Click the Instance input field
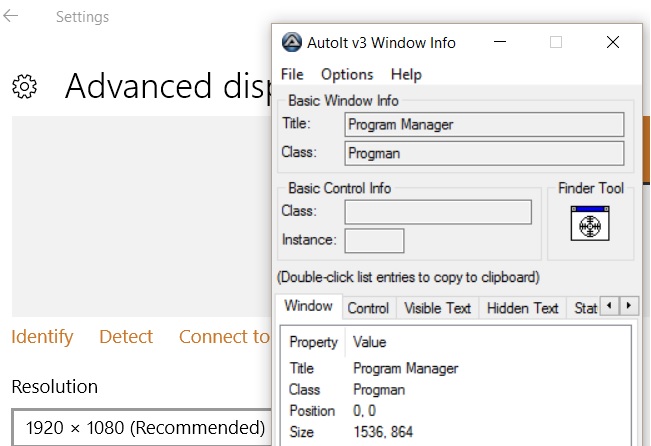 (374, 241)
